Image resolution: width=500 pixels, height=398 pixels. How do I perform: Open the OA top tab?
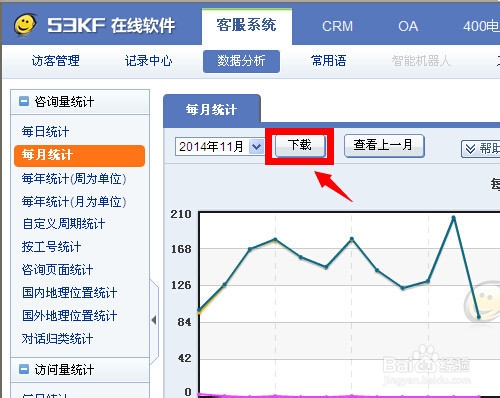(x=408, y=26)
